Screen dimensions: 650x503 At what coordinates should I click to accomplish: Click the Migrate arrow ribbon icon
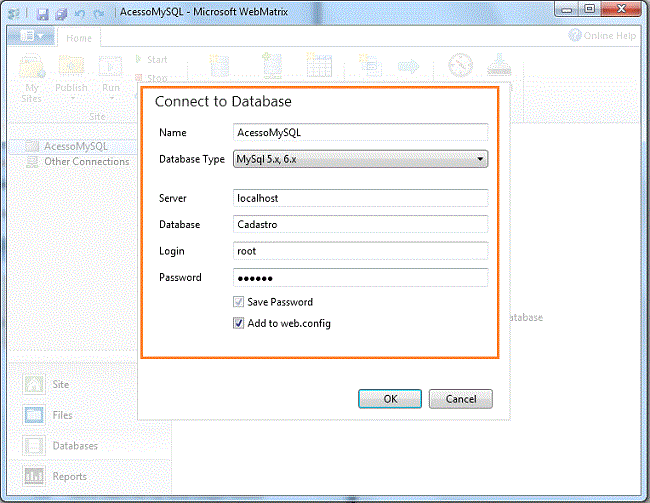(408, 66)
